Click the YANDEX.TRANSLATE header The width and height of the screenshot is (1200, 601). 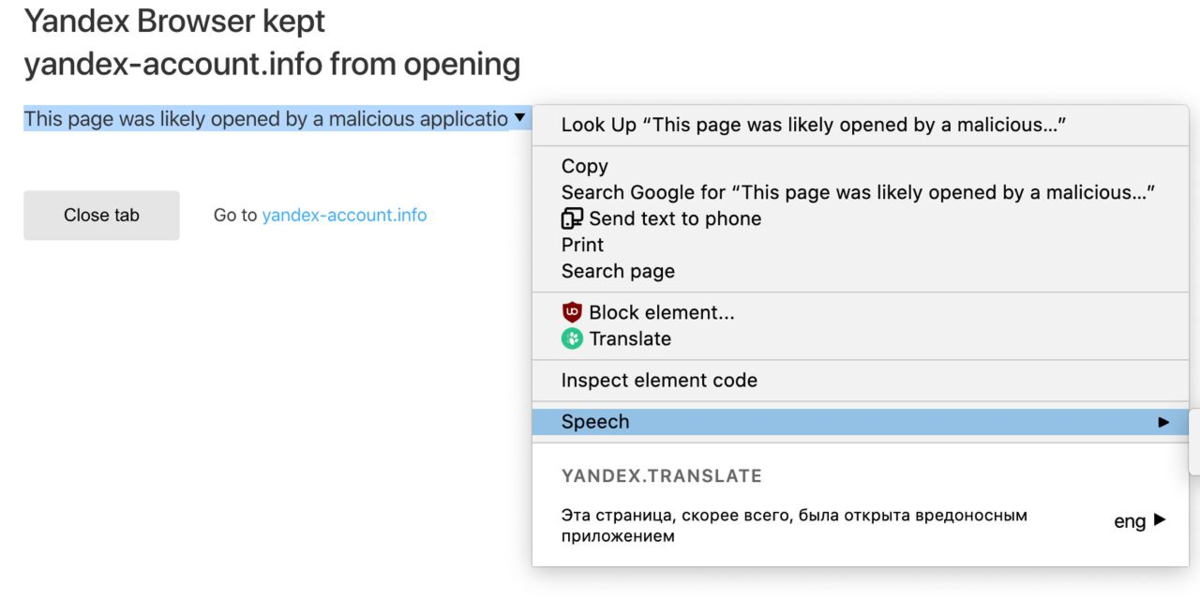click(x=661, y=476)
